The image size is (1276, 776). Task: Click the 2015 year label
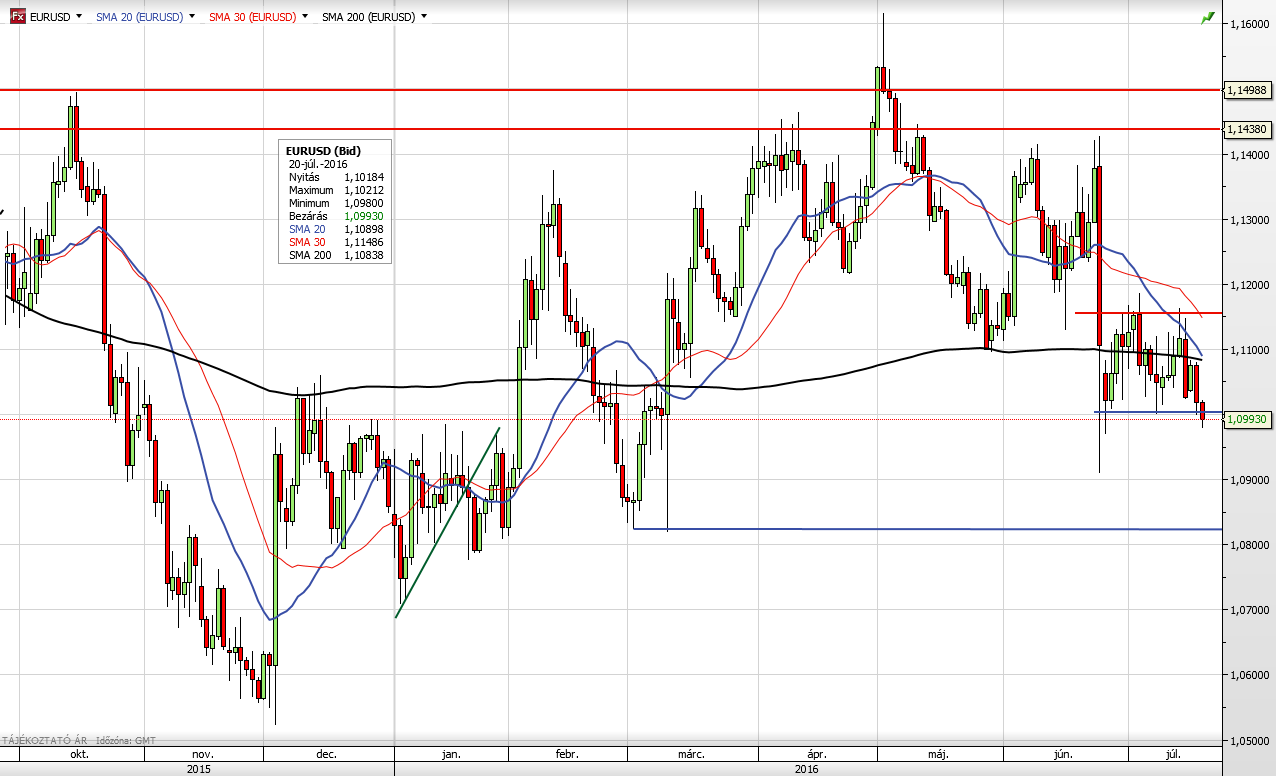(x=198, y=769)
